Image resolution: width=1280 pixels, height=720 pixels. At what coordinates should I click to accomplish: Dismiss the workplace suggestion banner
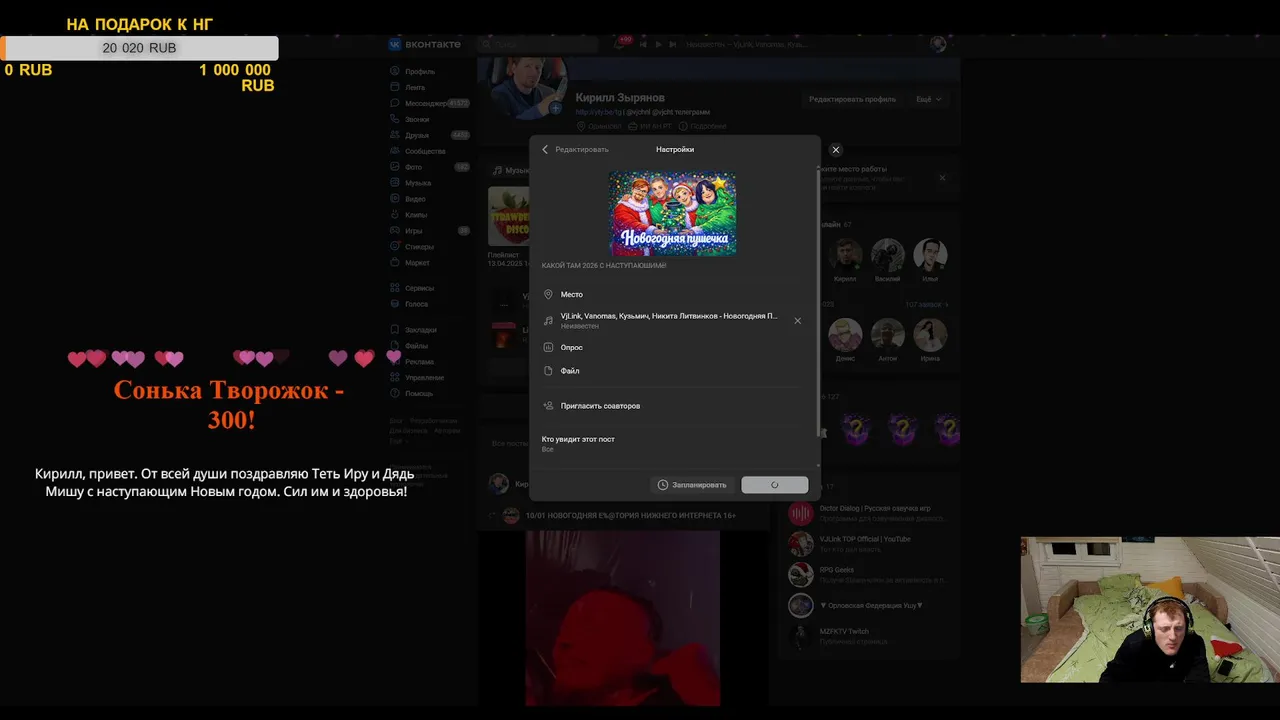click(942, 178)
